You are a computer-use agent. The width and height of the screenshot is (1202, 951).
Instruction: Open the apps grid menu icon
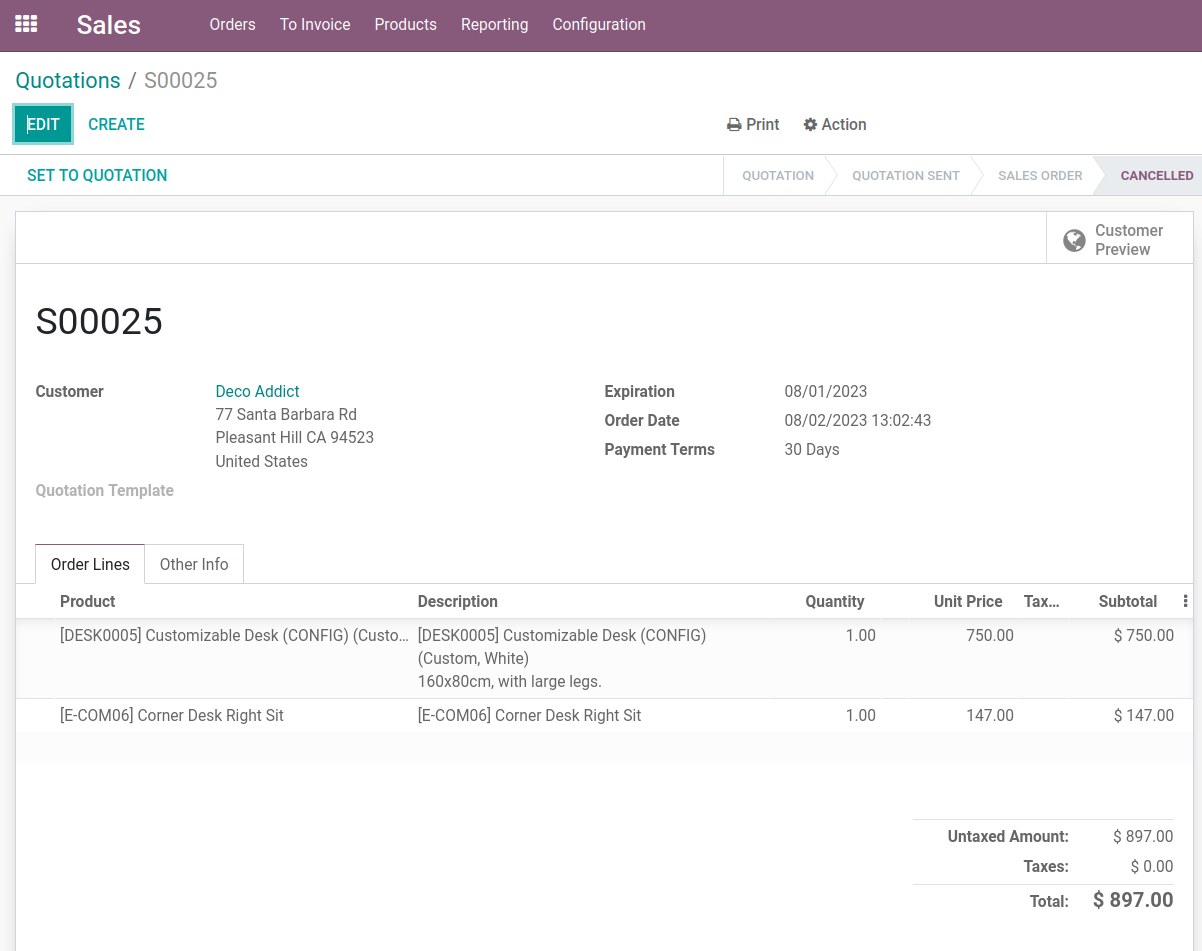pyautogui.click(x=26, y=24)
